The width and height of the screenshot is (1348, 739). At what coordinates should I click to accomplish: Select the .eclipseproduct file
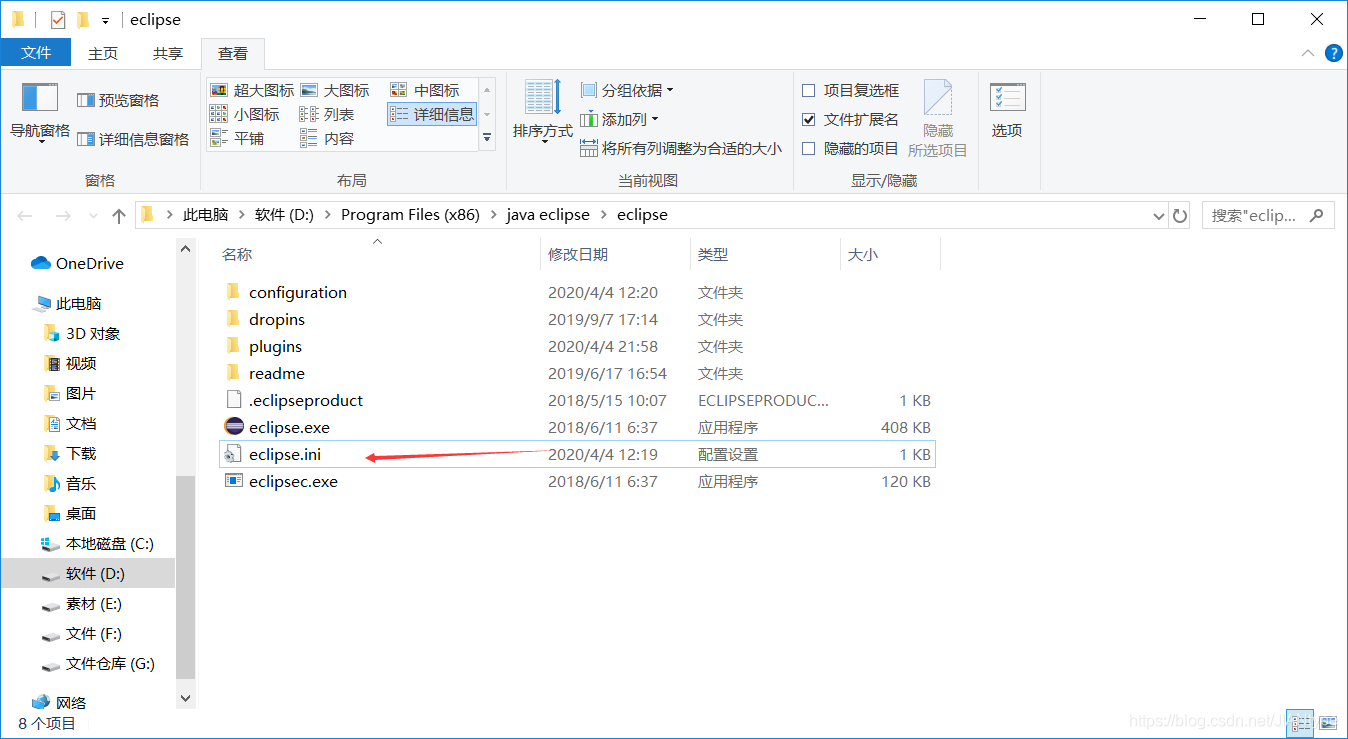tap(577, 400)
